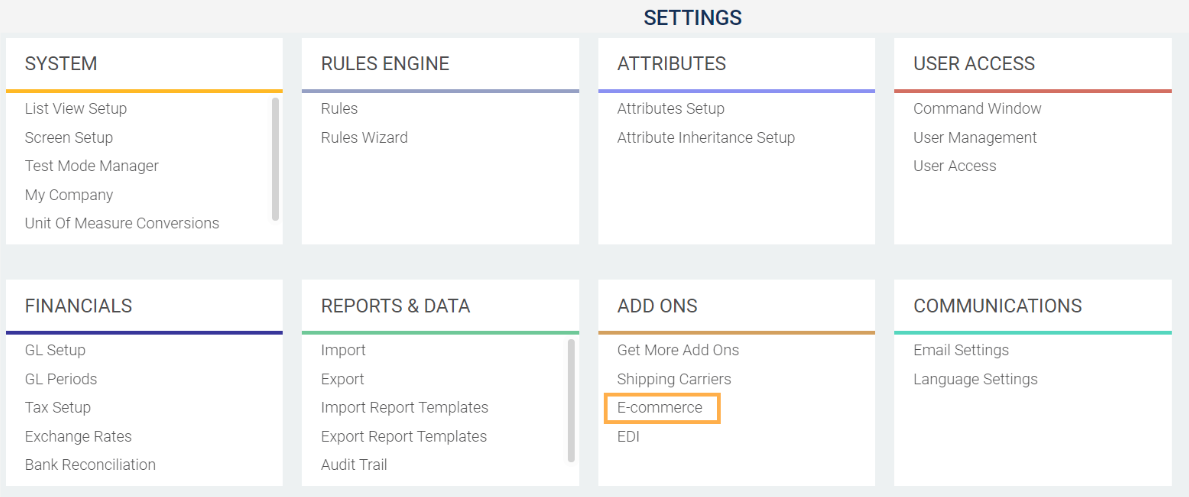Open List View Setup
The height and width of the screenshot is (497, 1189).
coord(76,108)
